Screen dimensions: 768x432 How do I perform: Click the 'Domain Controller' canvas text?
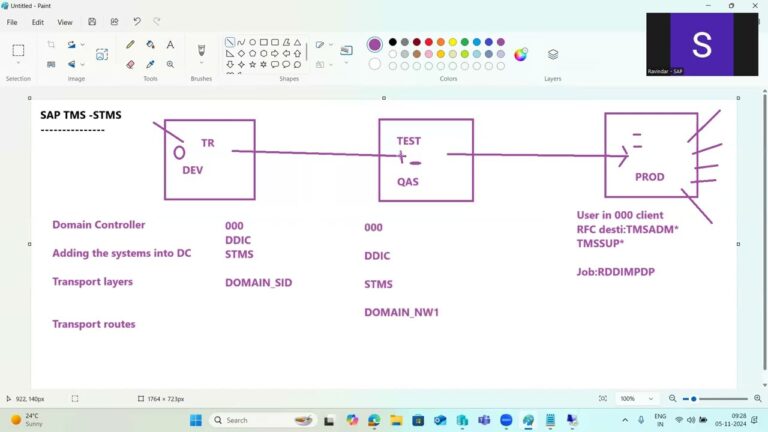click(98, 225)
